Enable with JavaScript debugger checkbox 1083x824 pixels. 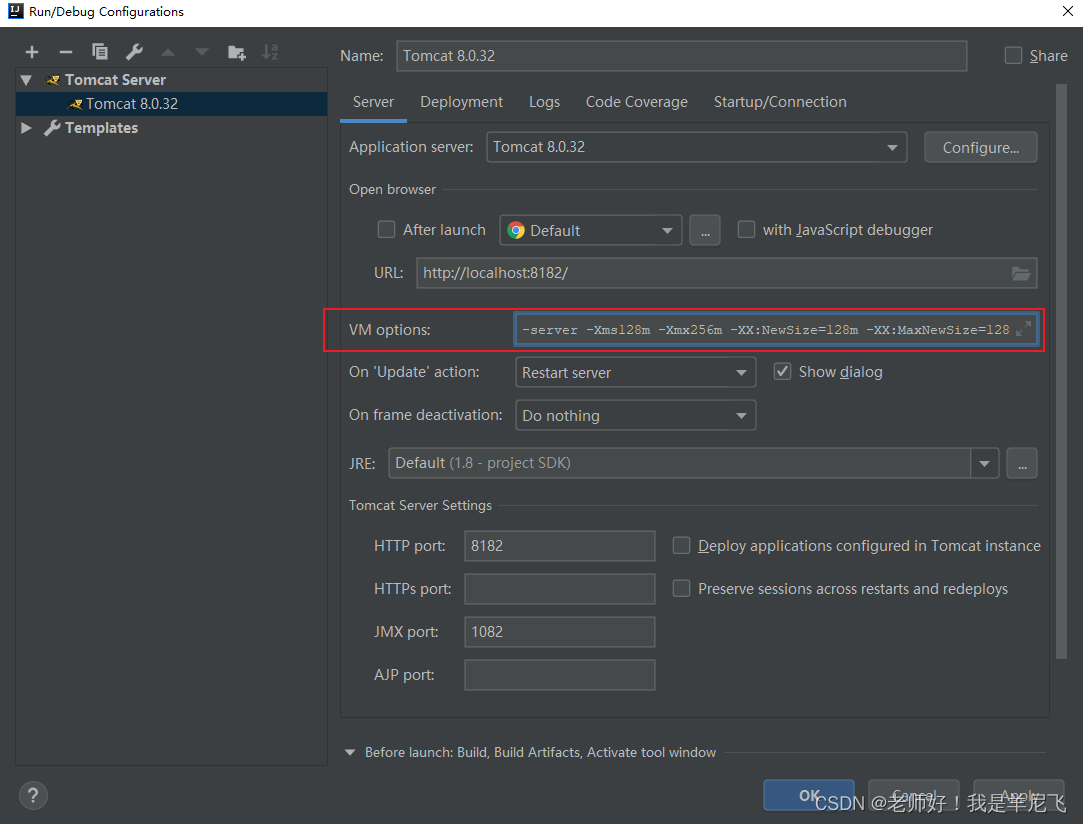[x=746, y=229]
